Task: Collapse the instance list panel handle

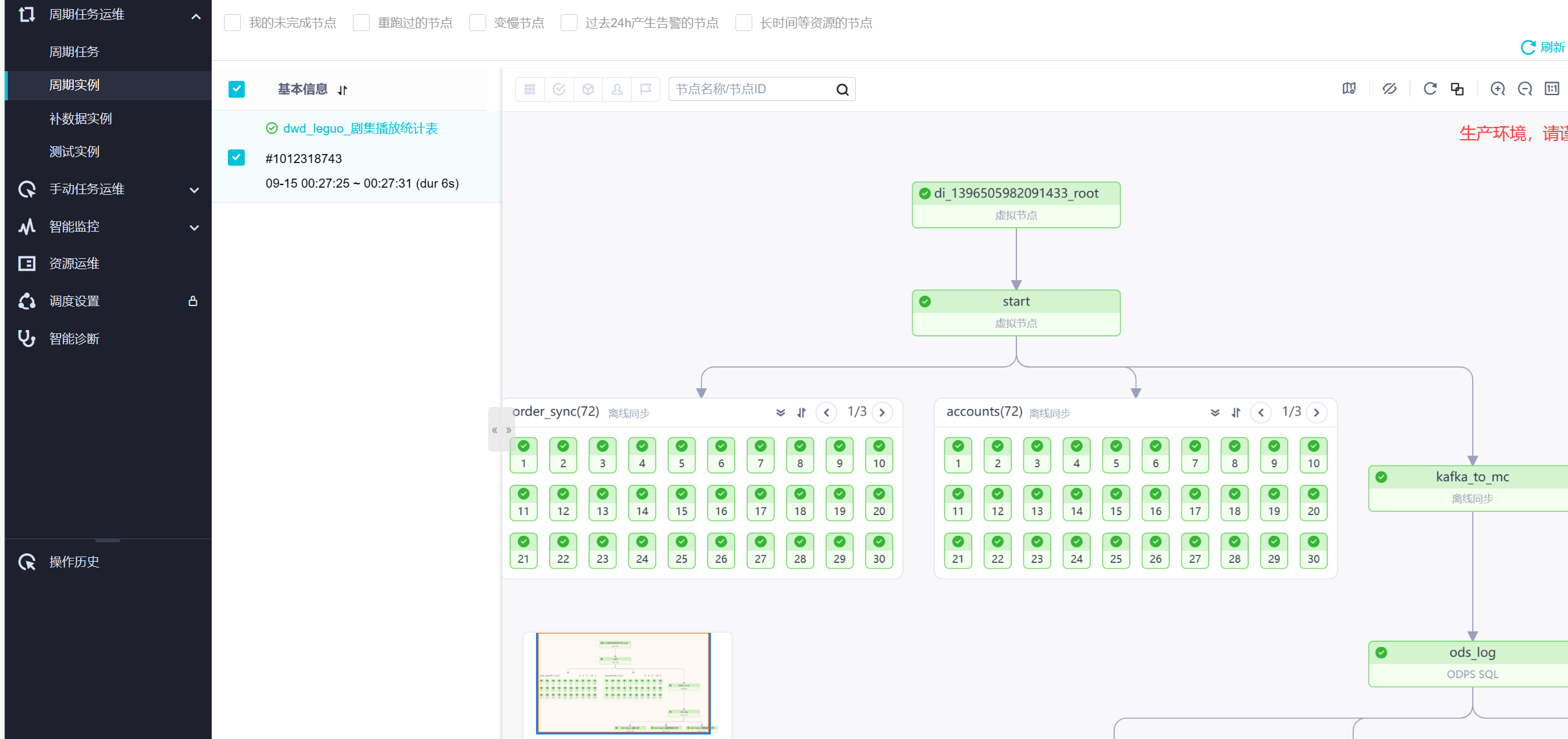Action: point(495,430)
